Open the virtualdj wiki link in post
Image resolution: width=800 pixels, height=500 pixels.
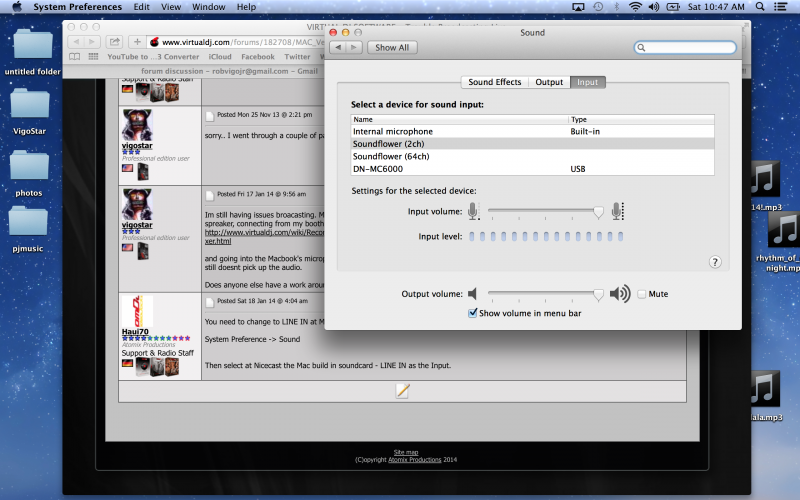[264, 237]
